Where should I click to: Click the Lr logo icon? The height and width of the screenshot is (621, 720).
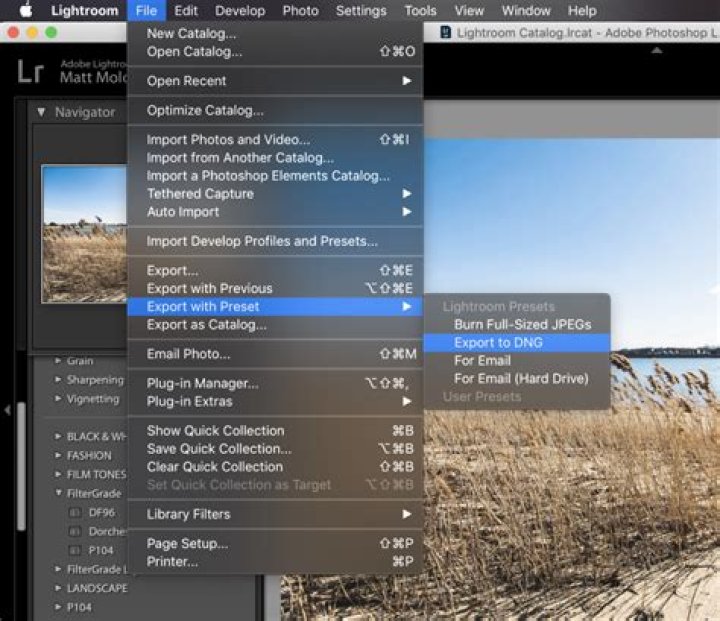point(30,70)
